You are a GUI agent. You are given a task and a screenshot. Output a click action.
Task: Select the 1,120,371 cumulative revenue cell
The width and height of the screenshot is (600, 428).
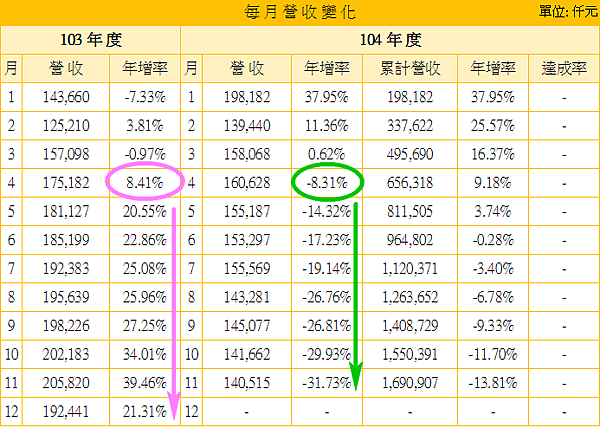(410, 269)
